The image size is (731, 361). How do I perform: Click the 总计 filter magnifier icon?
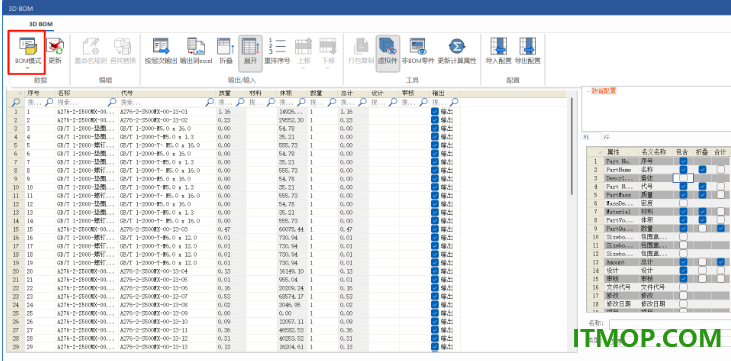pos(362,102)
